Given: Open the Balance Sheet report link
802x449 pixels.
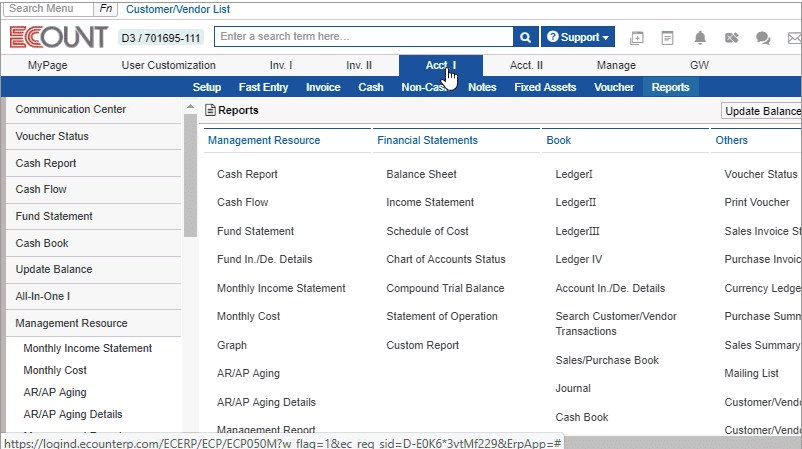Looking at the screenshot, I should point(421,174).
